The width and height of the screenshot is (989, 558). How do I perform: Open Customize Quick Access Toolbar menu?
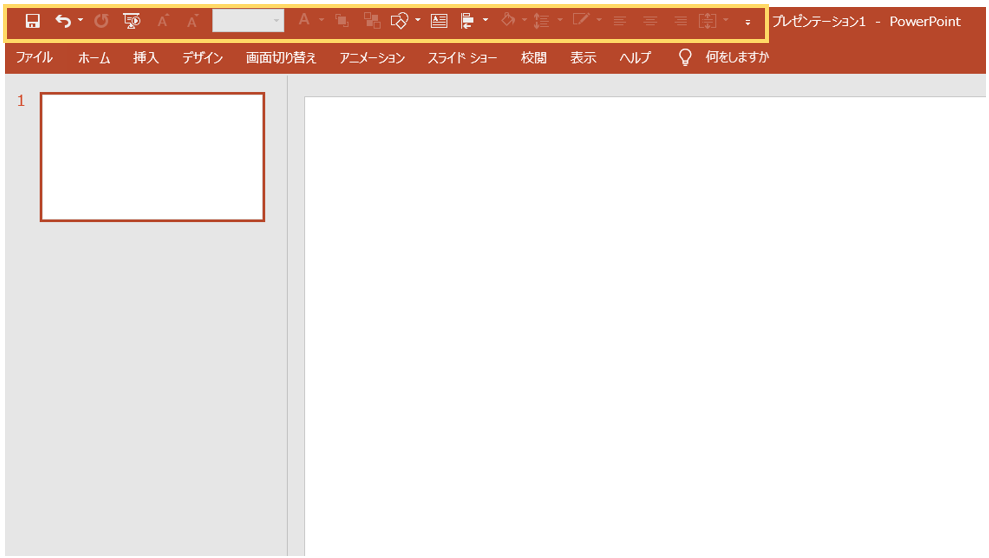747,22
